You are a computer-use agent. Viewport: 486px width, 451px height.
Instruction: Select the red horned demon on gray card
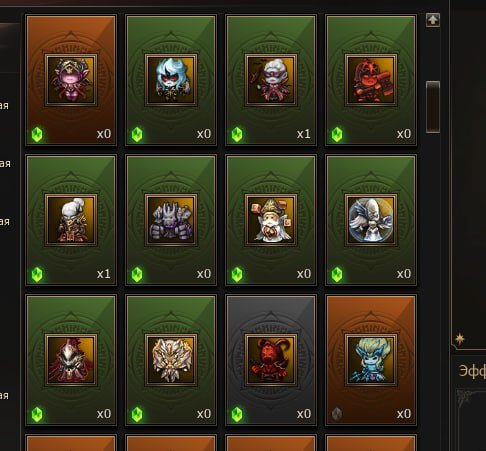271,360
